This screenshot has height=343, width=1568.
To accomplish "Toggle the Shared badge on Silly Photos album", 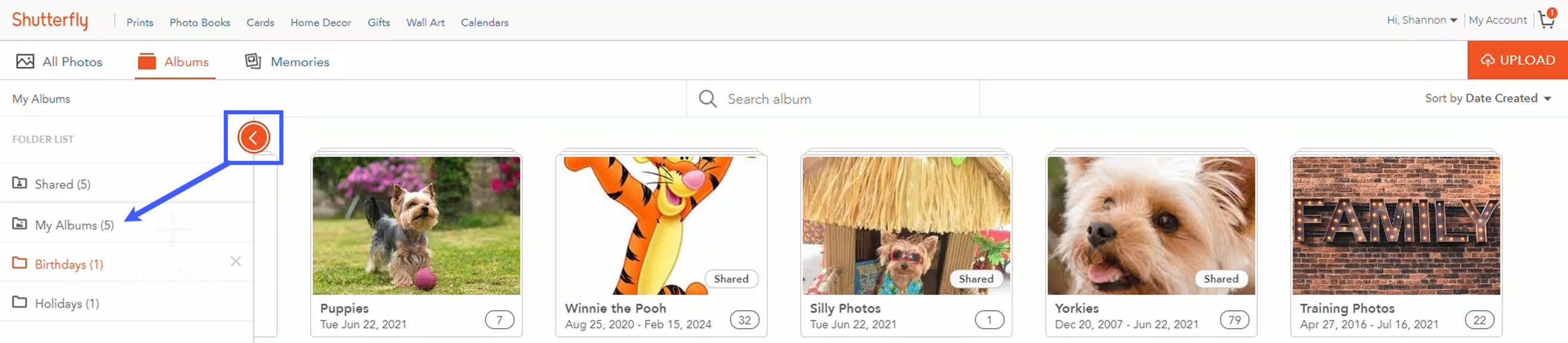I will pos(975,279).
